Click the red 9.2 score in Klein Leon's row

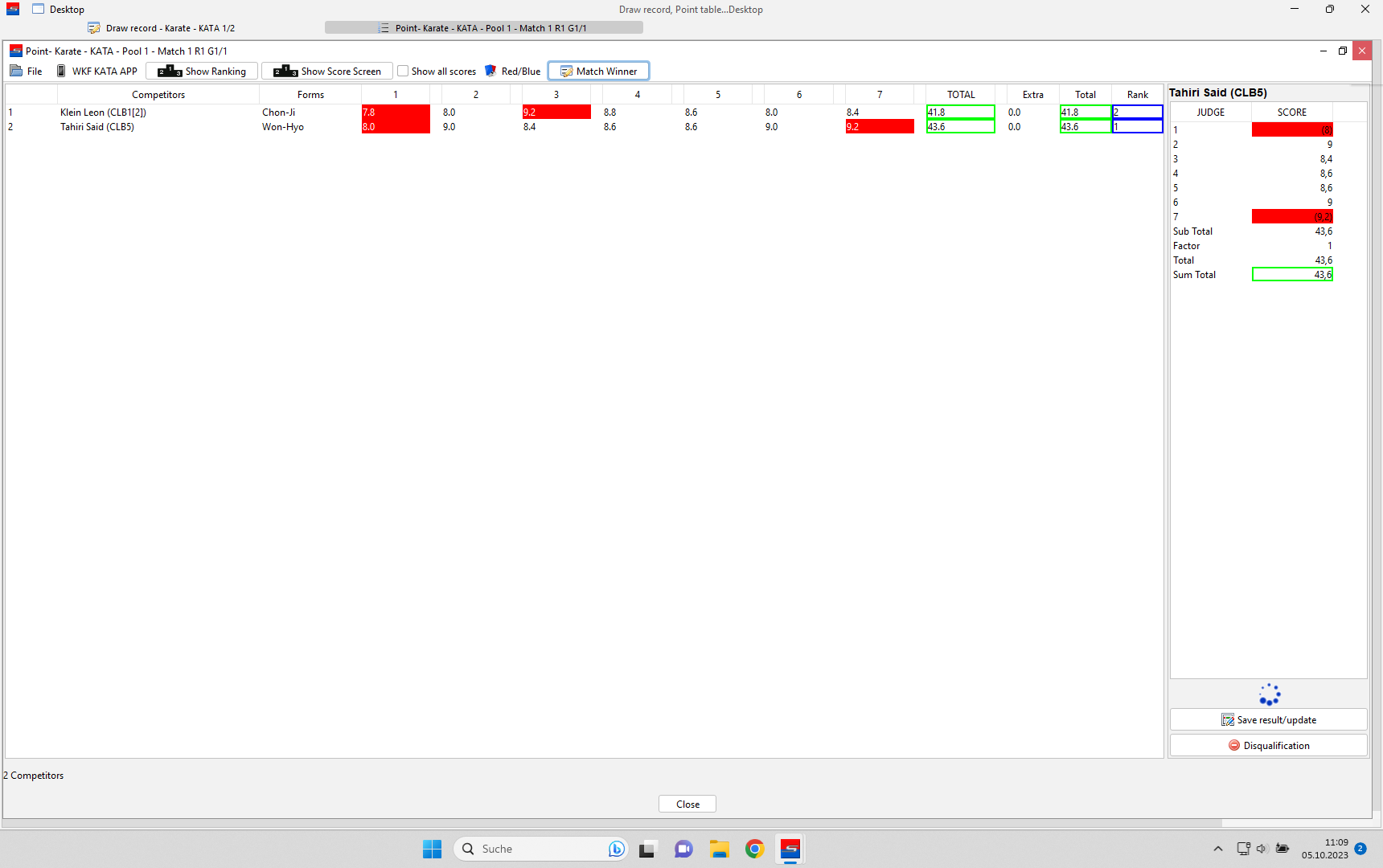(556, 113)
